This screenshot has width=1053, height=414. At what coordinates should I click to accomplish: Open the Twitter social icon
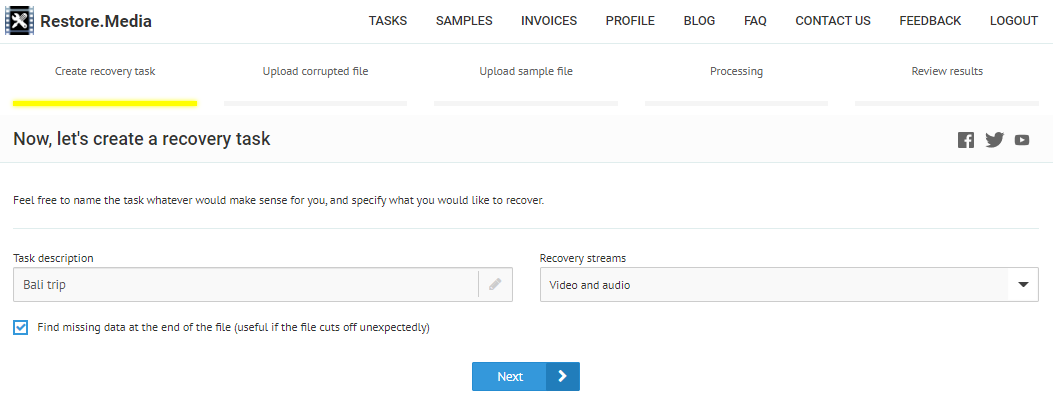994,140
